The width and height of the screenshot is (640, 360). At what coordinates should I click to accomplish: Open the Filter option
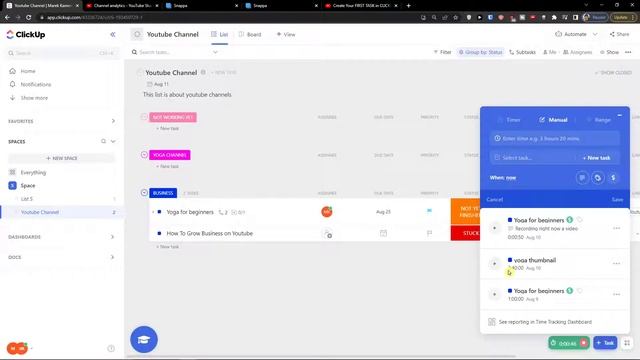click(442, 52)
